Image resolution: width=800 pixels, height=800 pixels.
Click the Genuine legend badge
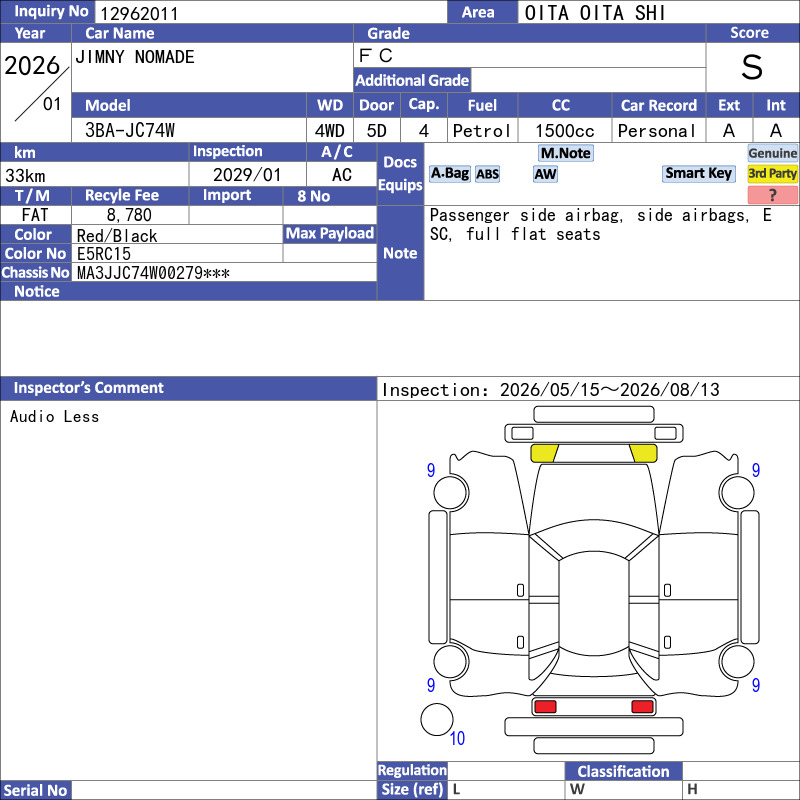[772, 153]
